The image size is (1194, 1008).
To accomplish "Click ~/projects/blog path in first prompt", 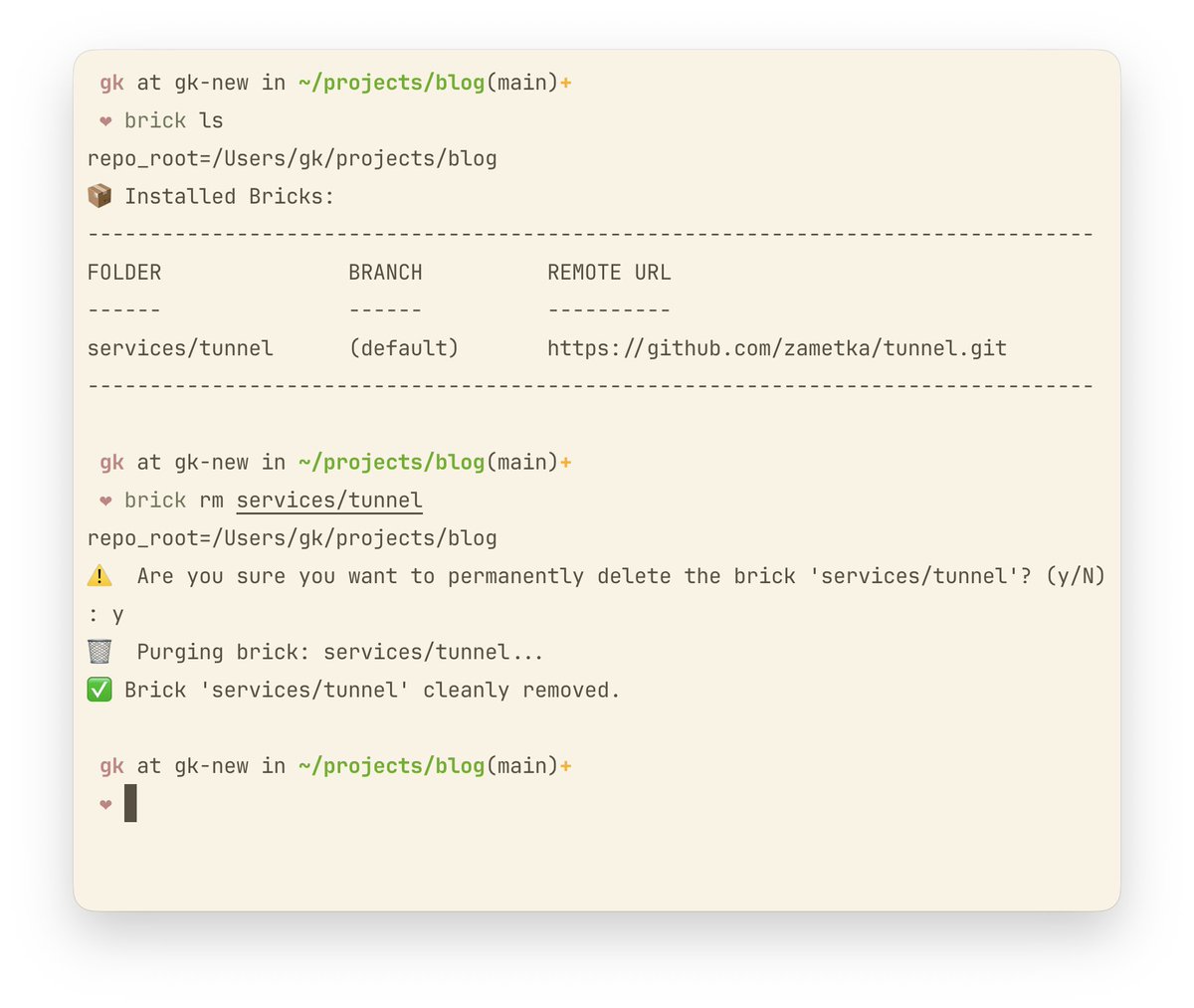I will coord(392,83).
